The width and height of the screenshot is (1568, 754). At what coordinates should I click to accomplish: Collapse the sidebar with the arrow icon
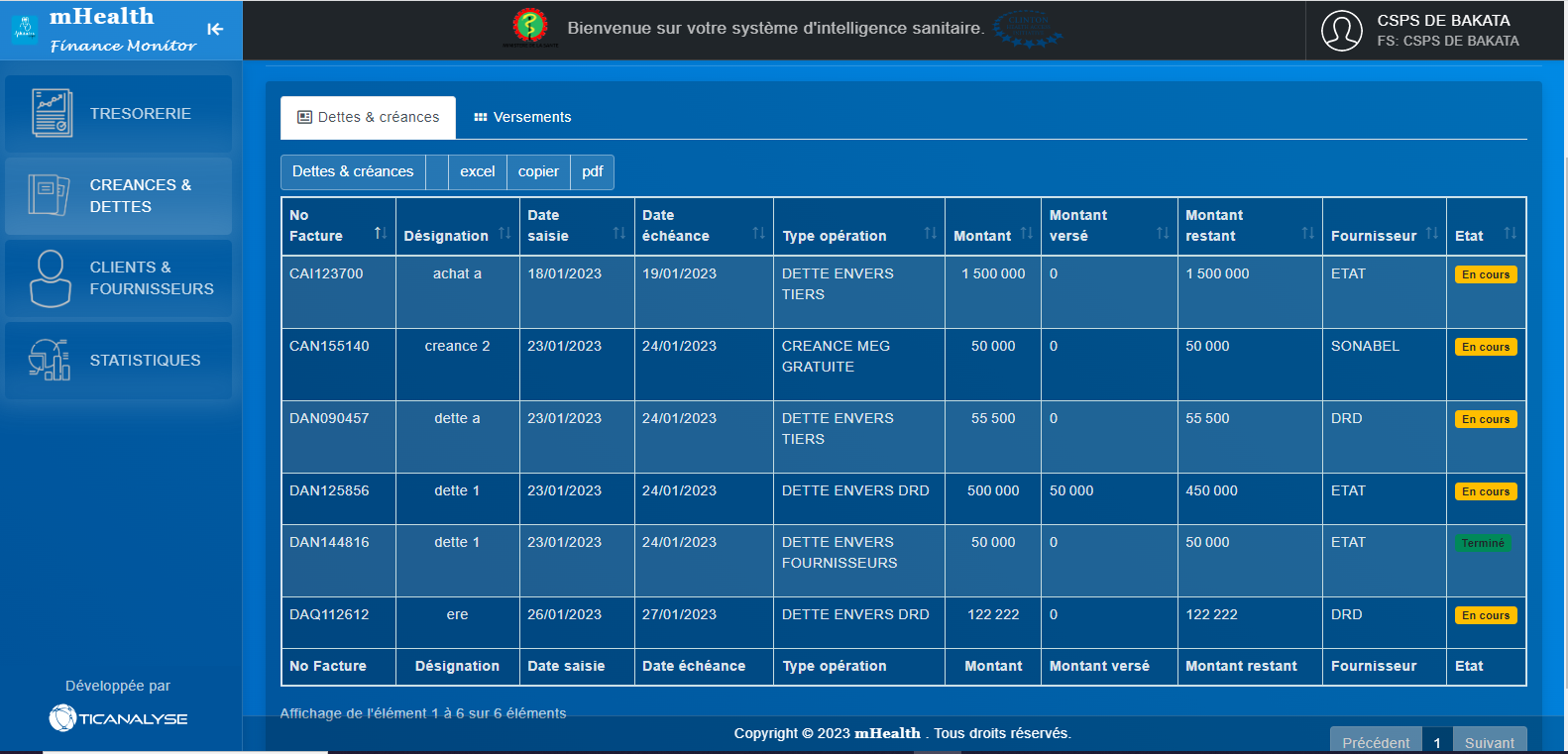click(215, 30)
